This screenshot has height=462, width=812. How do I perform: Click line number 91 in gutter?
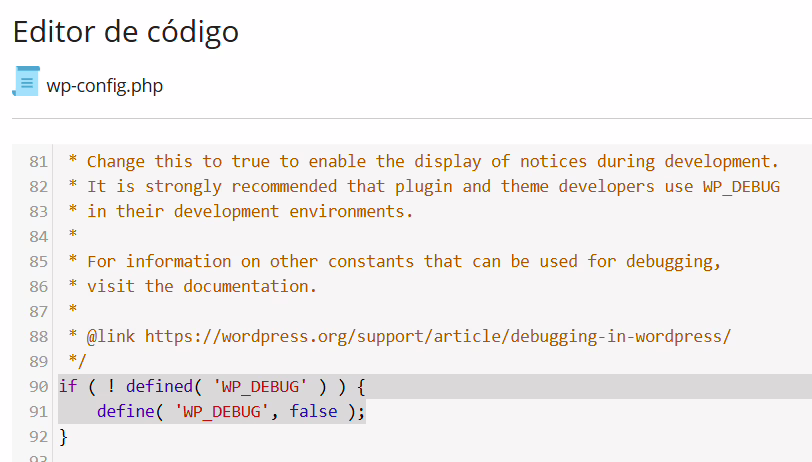[x=38, y=411]
